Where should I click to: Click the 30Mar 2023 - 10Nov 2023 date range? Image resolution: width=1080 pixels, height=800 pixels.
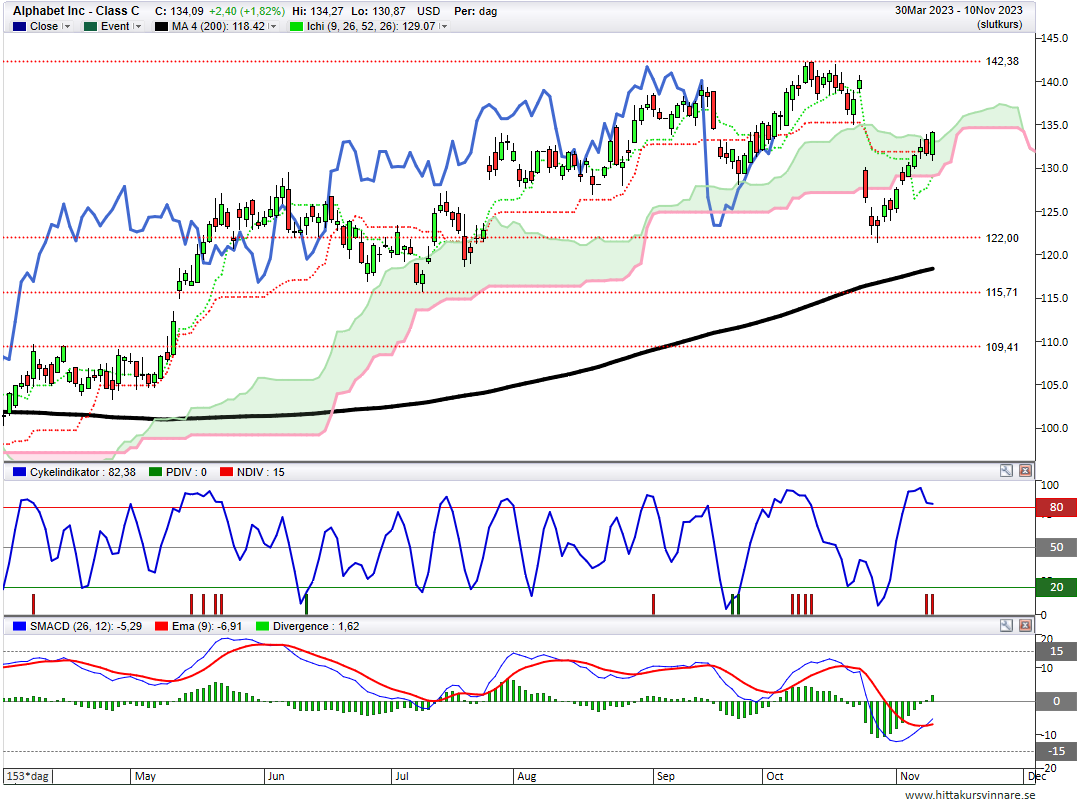pyautogui.click(x=959, y=10)
